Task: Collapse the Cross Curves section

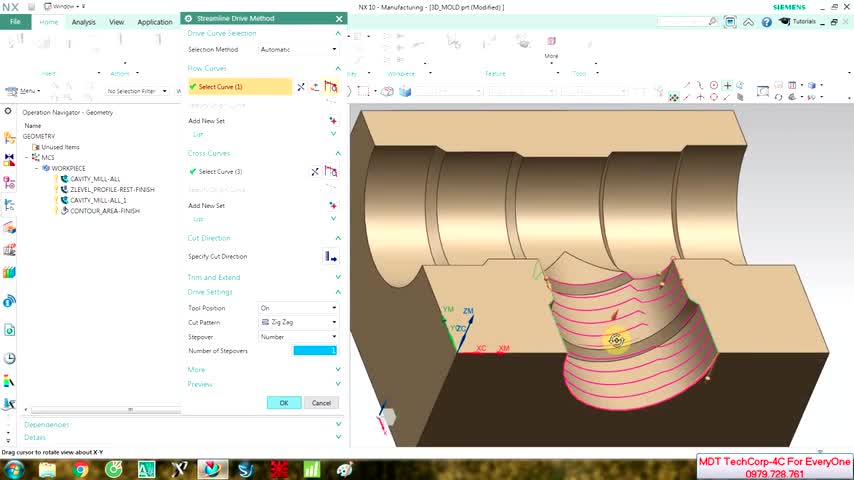Action: coord(338,153)
